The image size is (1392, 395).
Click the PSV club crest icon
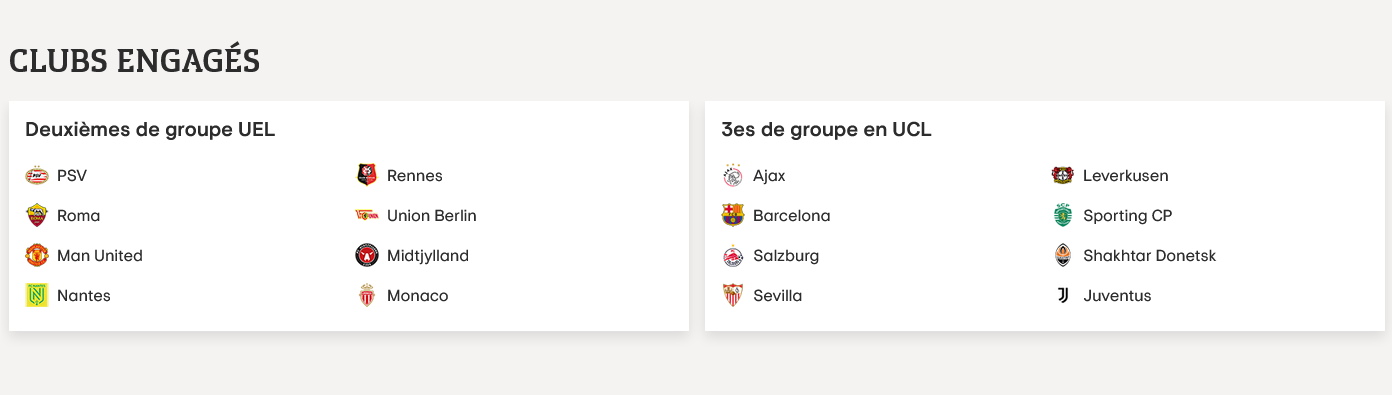click(37, 176)
